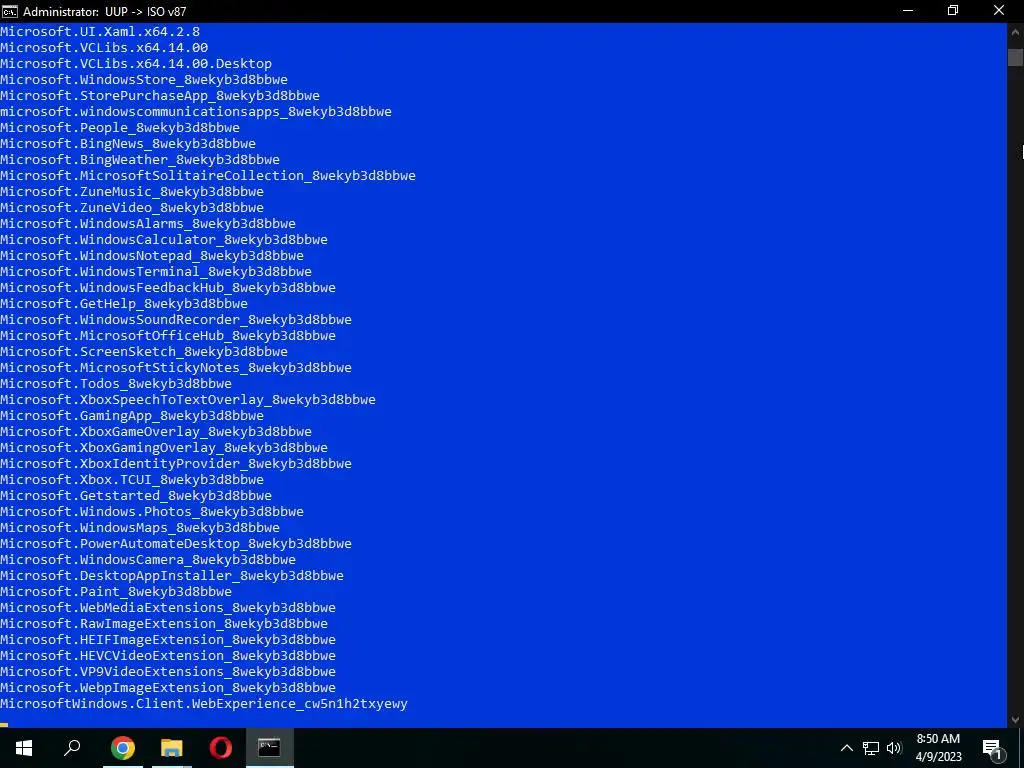Minimize the UUP -> ISO console window
1024x768 pixels.
click(x=908, y=10)
